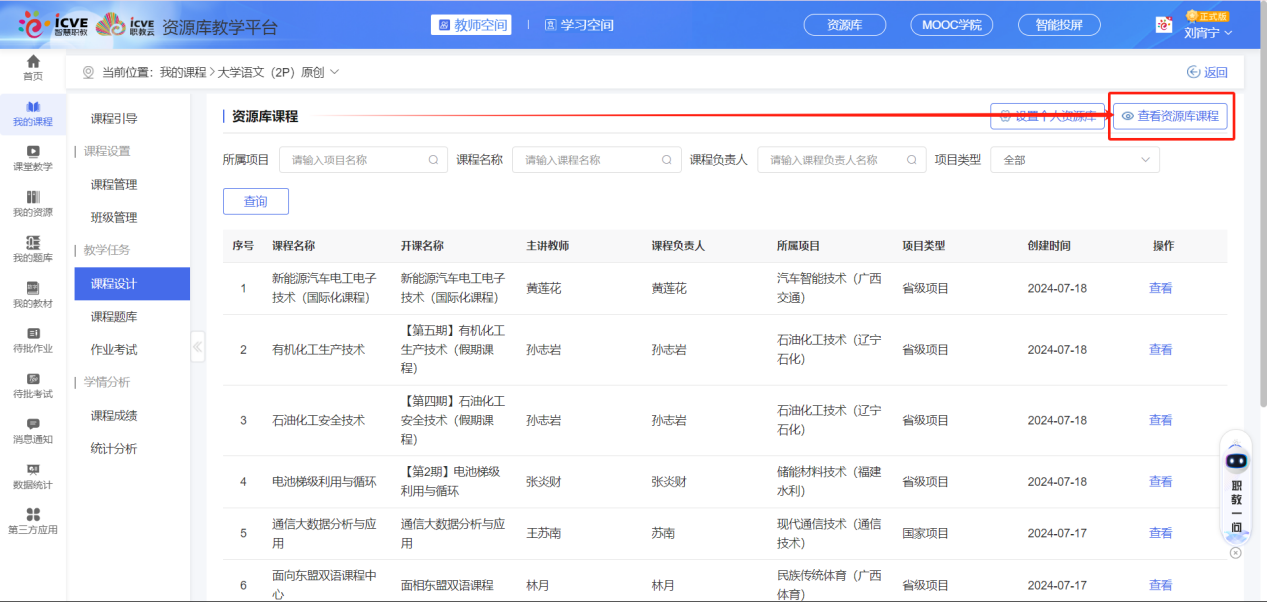Click the 储能材料技术（福建水利） project cell

click(x=829, y=482)
